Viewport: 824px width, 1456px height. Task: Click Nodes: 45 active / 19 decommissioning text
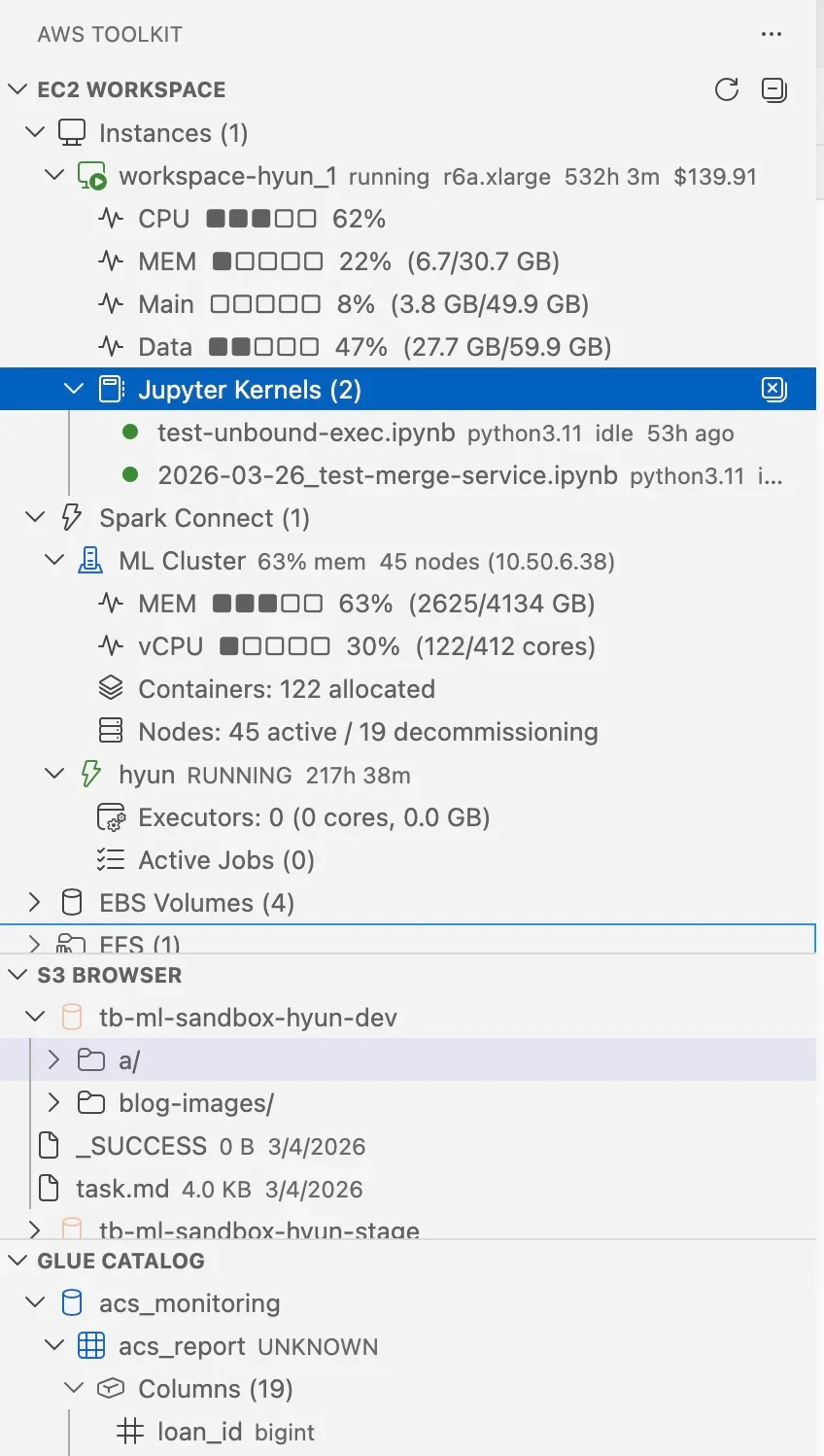click(368, 732)
